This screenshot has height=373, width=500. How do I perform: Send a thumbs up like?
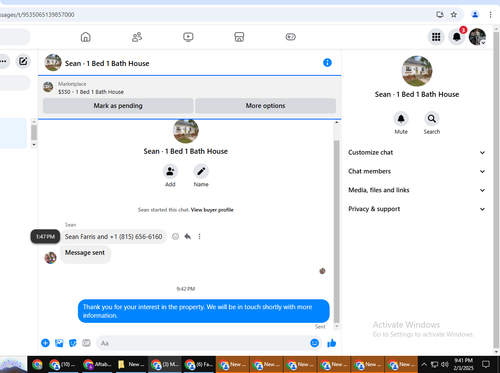tap(332, 343)
